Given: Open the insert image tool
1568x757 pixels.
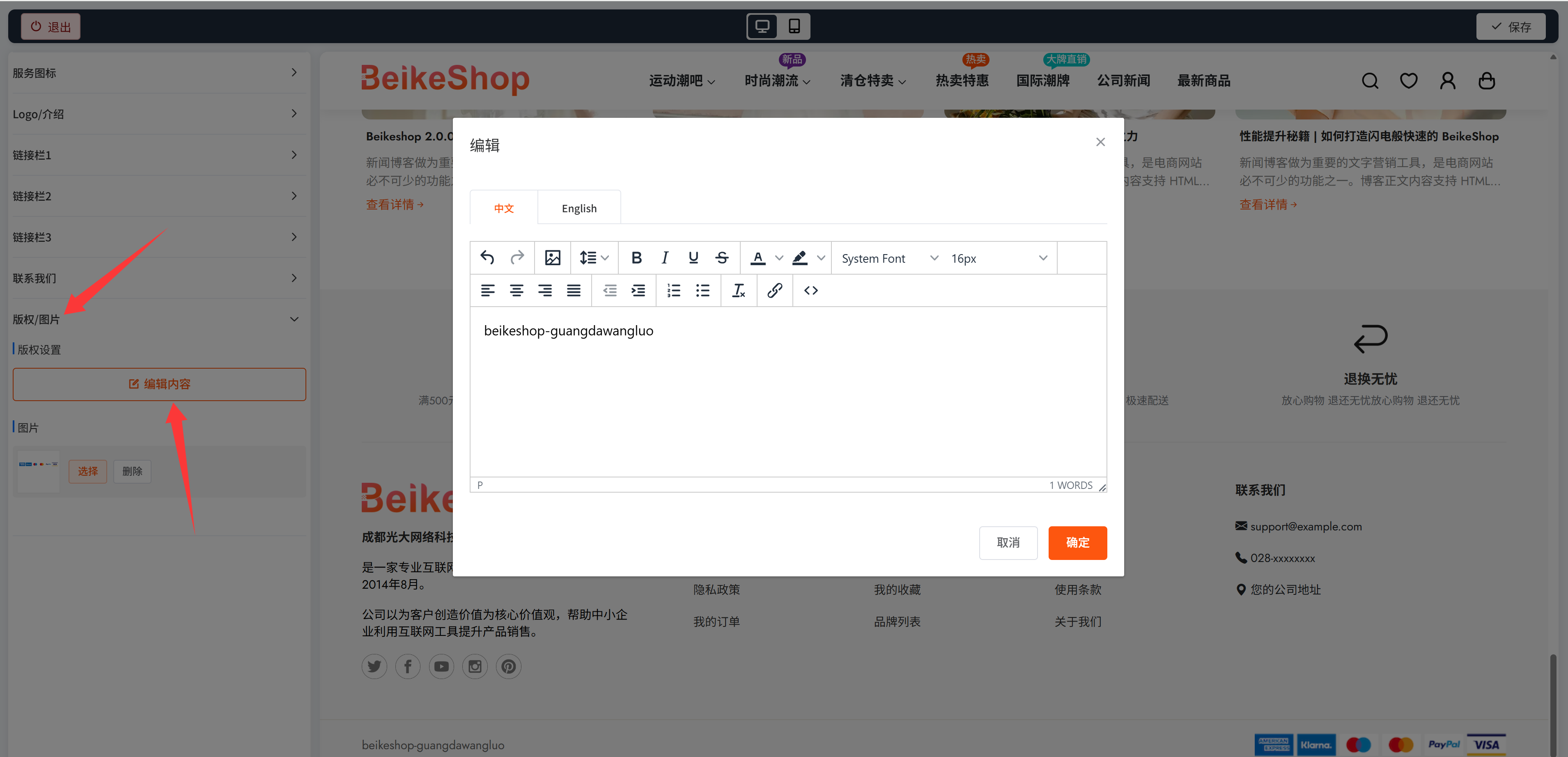Looking at the screenshot, I should [552, 257].
